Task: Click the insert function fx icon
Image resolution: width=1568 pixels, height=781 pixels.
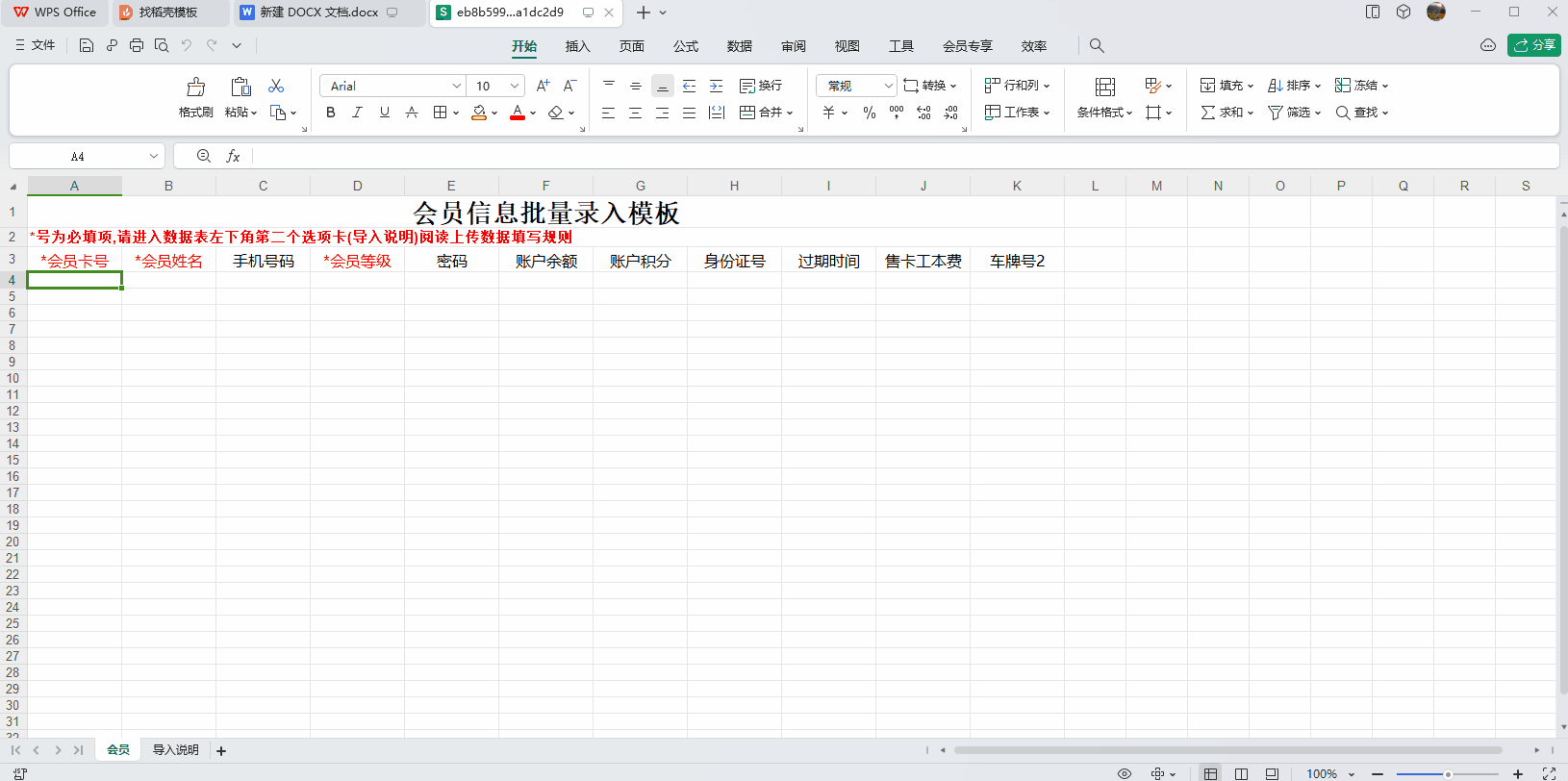Action: [x=233, y=156]
